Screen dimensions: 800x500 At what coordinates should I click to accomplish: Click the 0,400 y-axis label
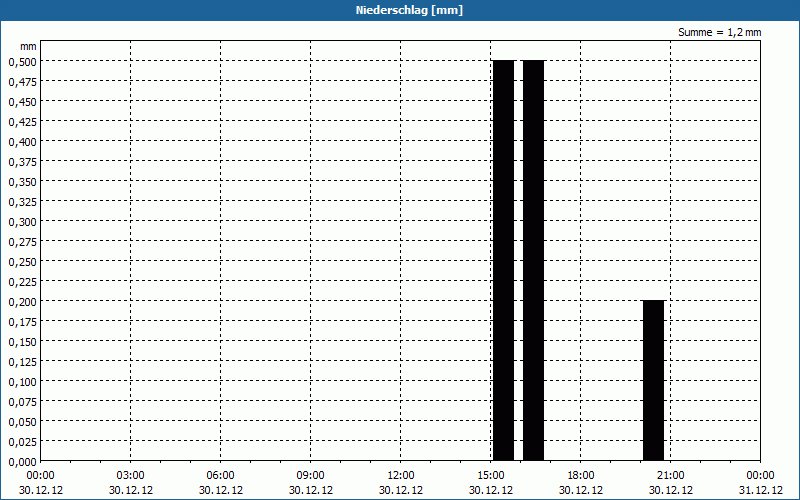pyautogui.click(x=22, y=142)
